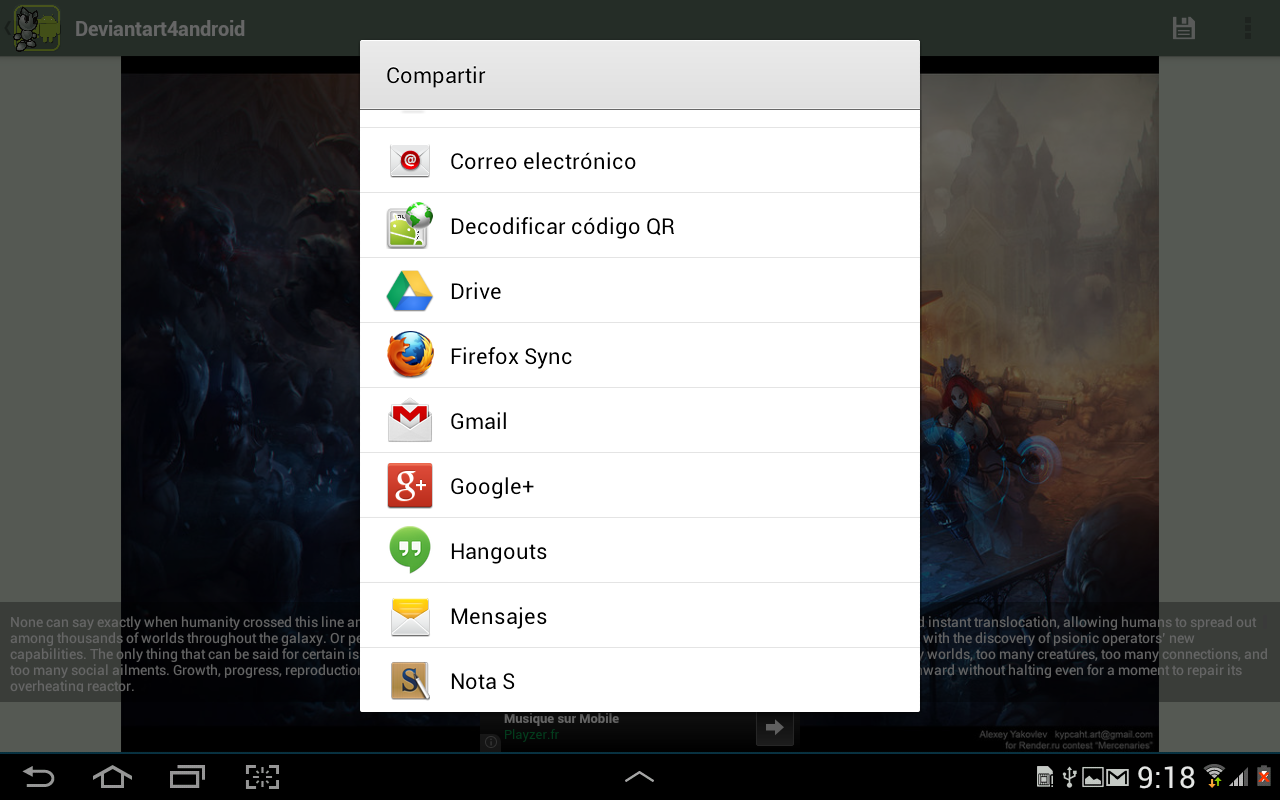Click the red Google+ icon
Viewport: 1280px width, 800px height.
[410, 486]
